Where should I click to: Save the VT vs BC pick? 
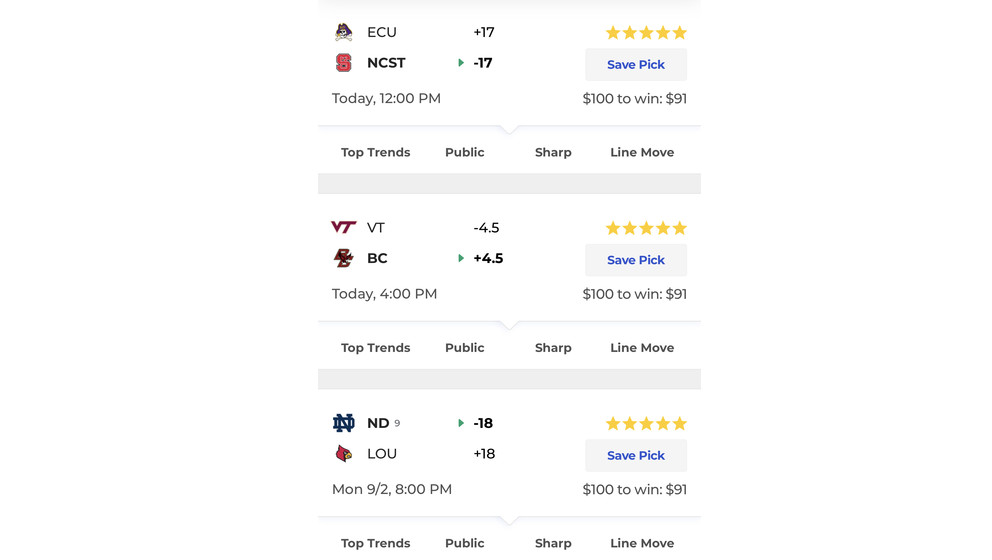point(636,260)
